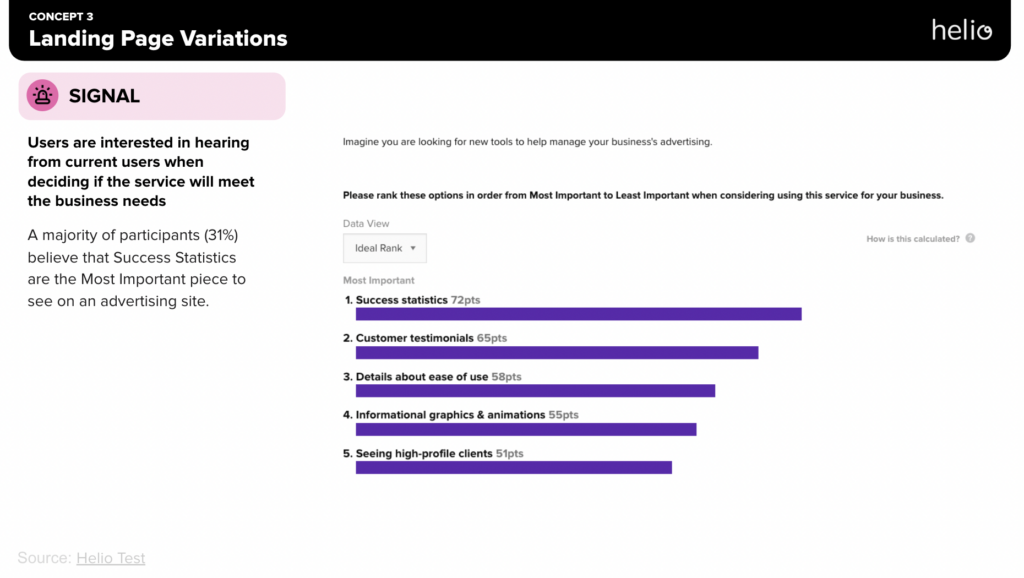Image resolution: width=1024 pixels, height=578 pixels.
Task: Click the "How is this calculated?" link
Action: (x=913, y=239)
